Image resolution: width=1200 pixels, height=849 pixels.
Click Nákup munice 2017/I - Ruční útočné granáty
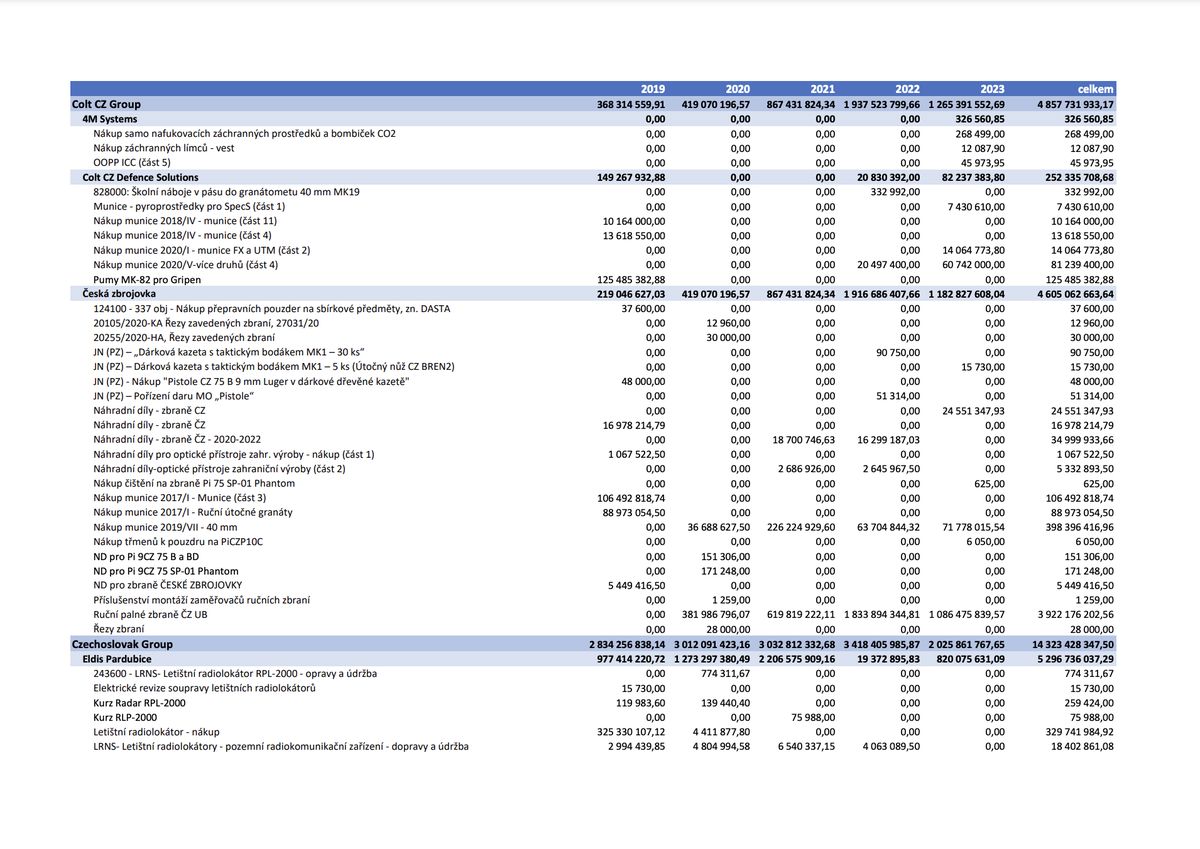pyautogui.click(x=192, y=512)
